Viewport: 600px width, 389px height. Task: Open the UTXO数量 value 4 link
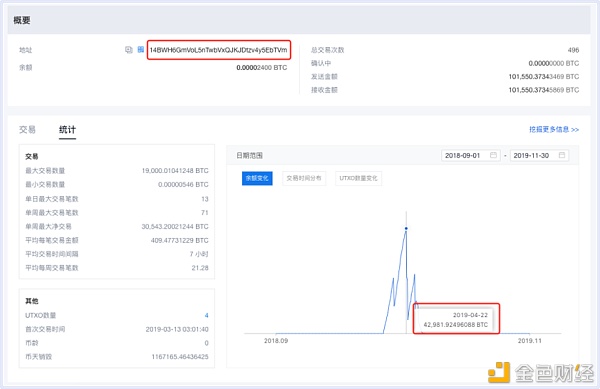pyautogui.click(x=206, y=316)
